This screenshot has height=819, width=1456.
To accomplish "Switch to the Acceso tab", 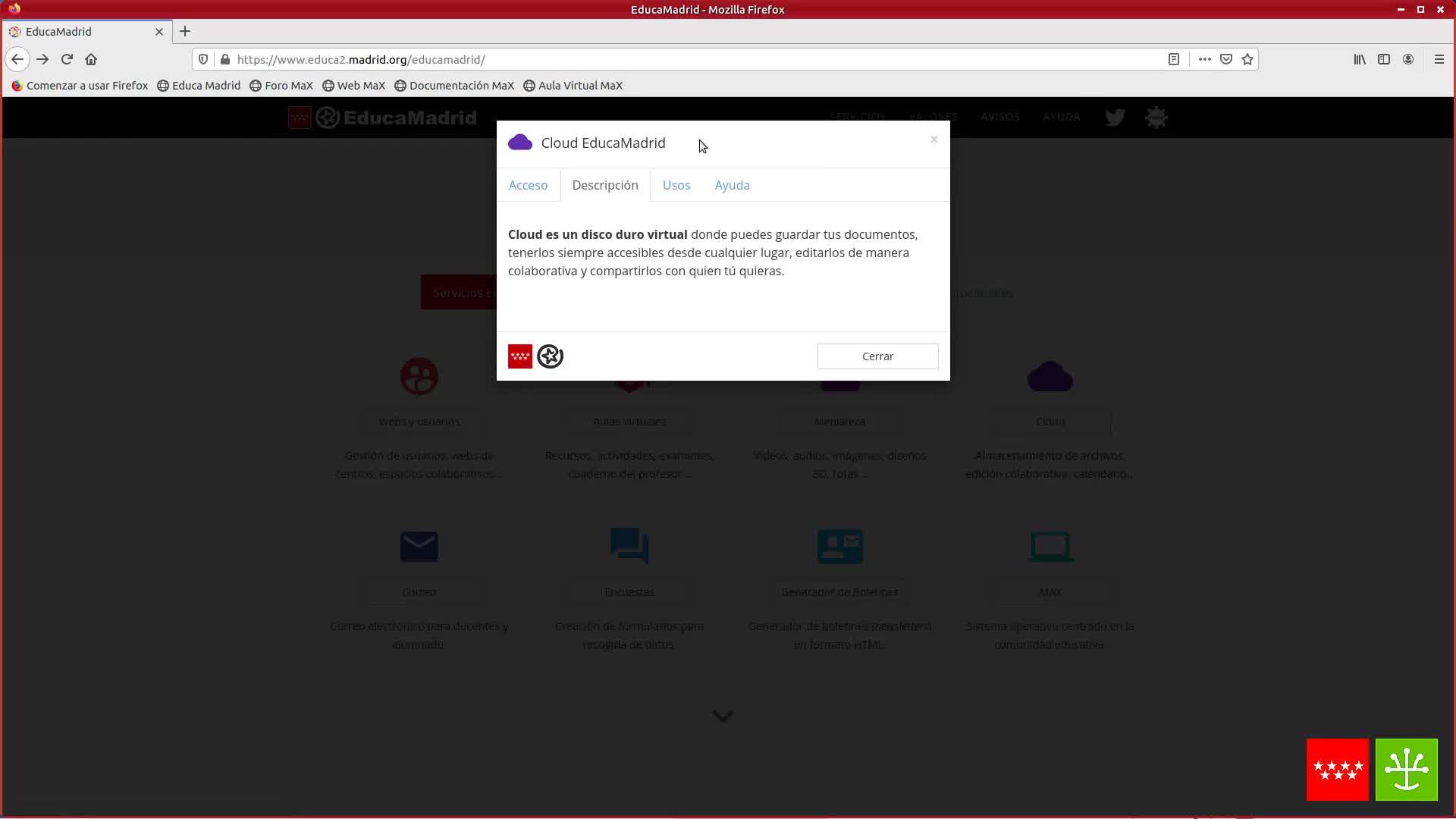I will pos(528,185).
